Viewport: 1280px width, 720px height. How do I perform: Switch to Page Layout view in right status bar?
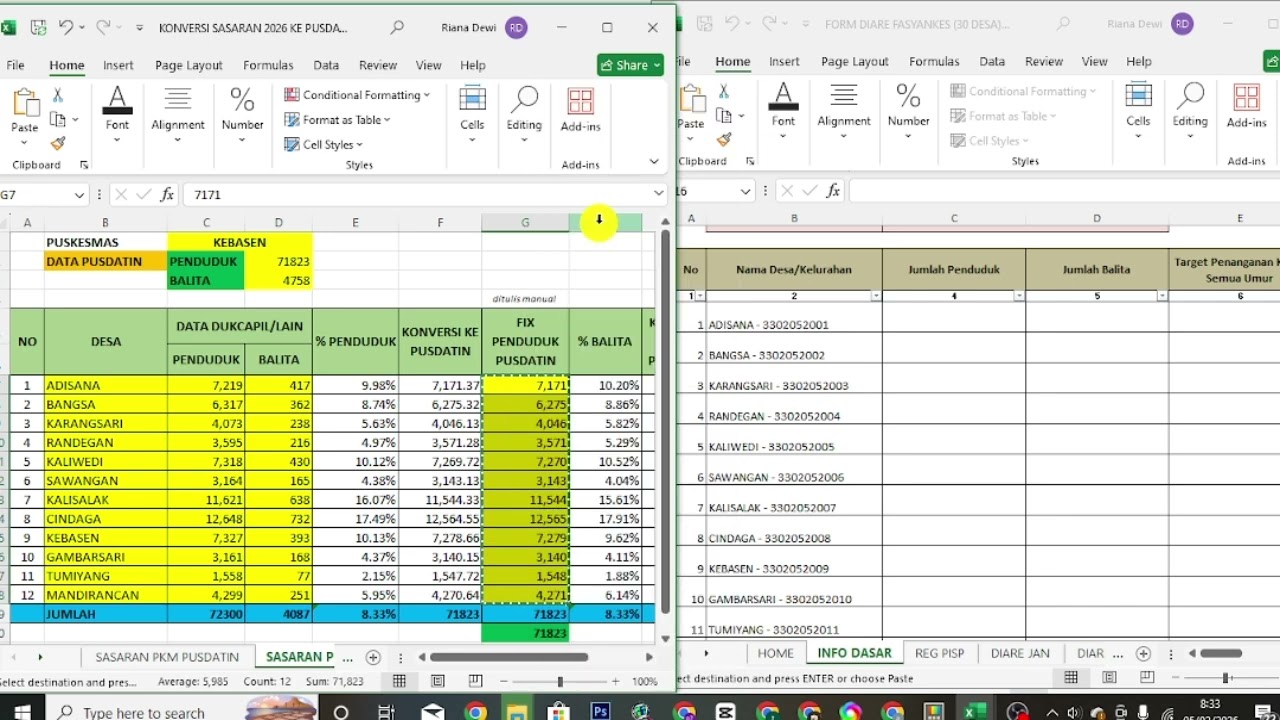coord(1109,677)
